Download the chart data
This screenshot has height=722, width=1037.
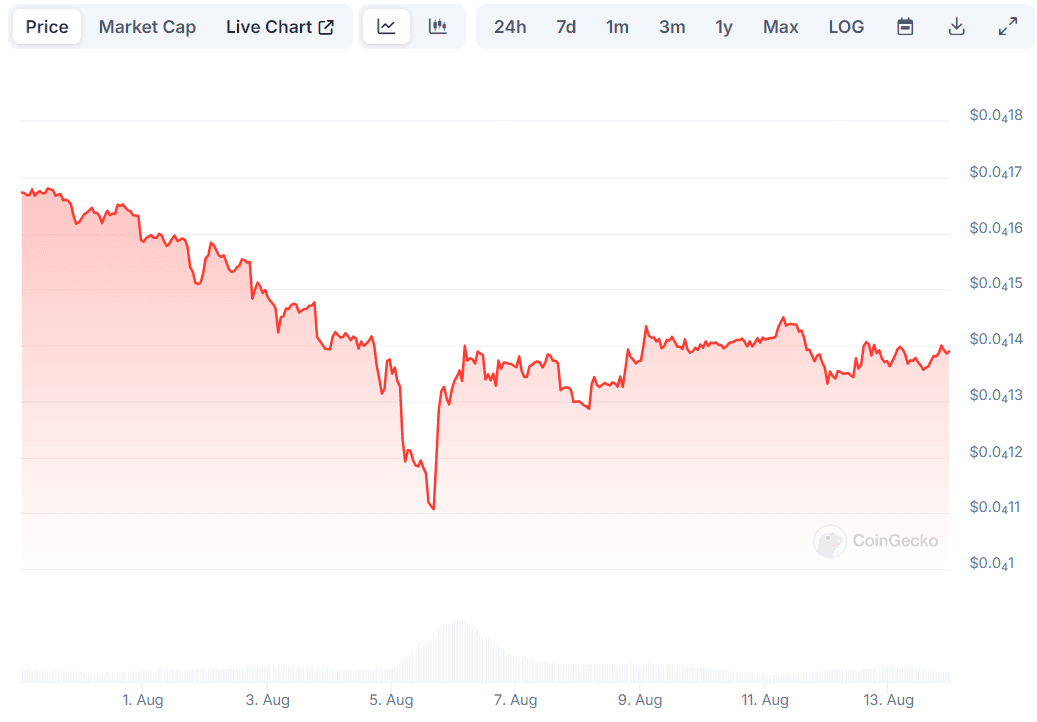tap(956, 27)
